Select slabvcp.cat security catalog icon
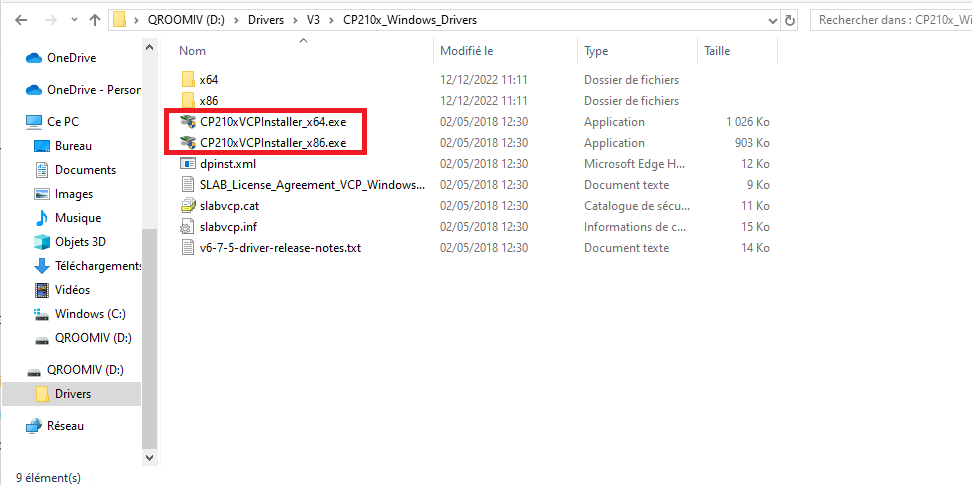The image size is (972, 485). tap(188, 206)
